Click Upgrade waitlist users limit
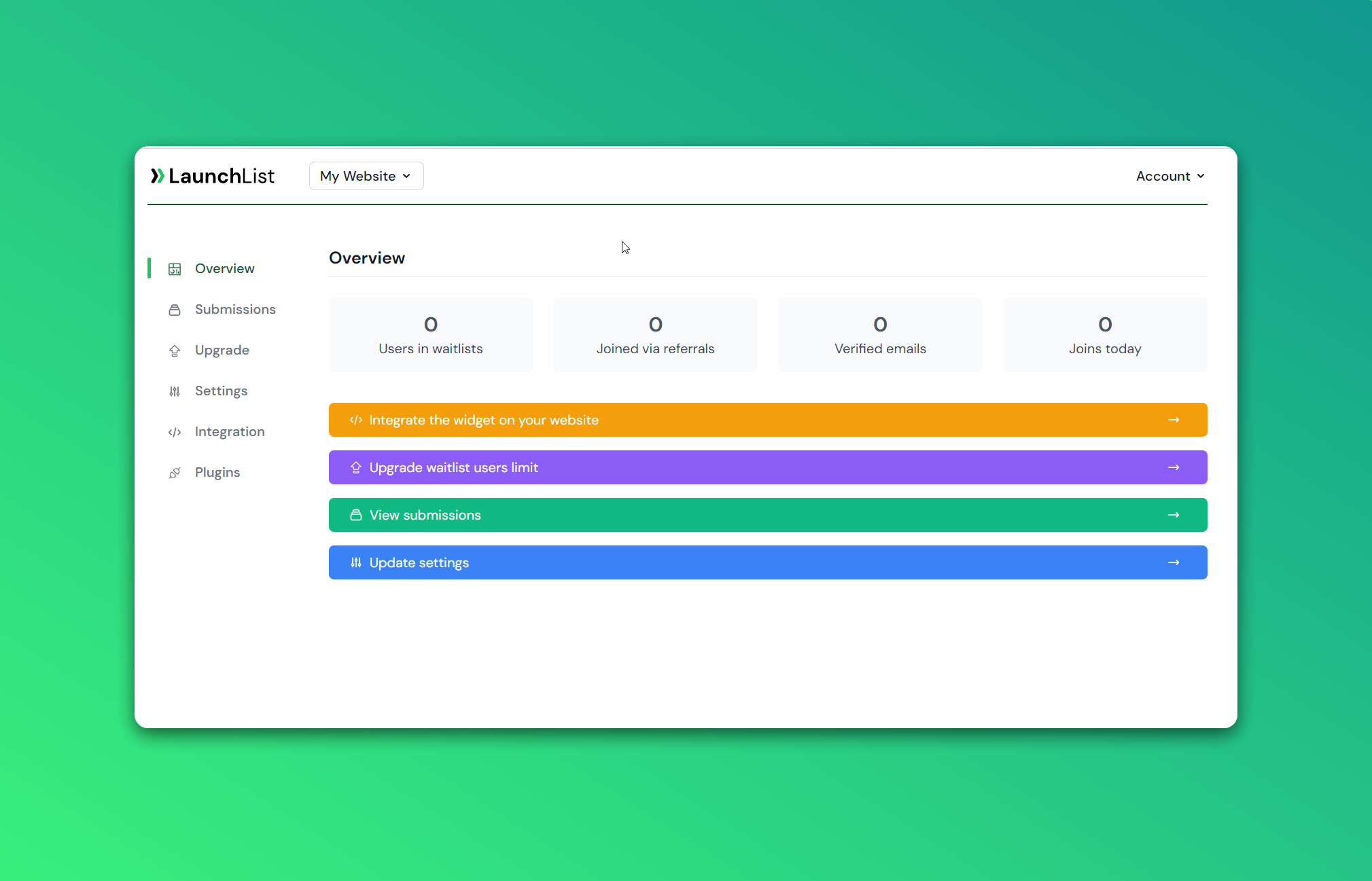 pos(454,467)
